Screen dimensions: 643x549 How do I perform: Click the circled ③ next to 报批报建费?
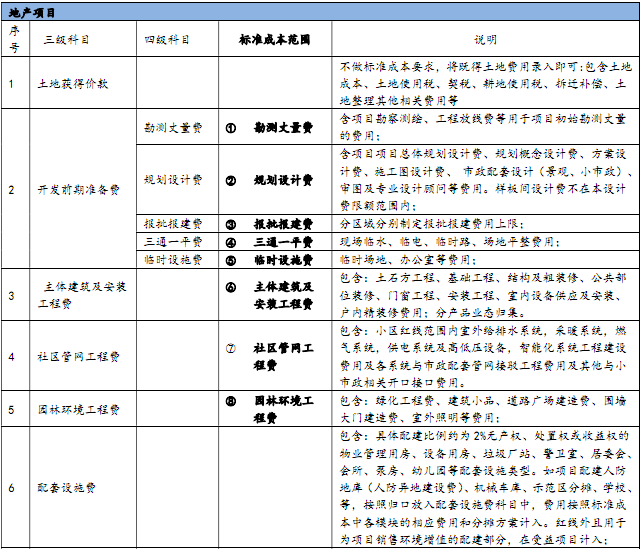[x=230, y=224]
